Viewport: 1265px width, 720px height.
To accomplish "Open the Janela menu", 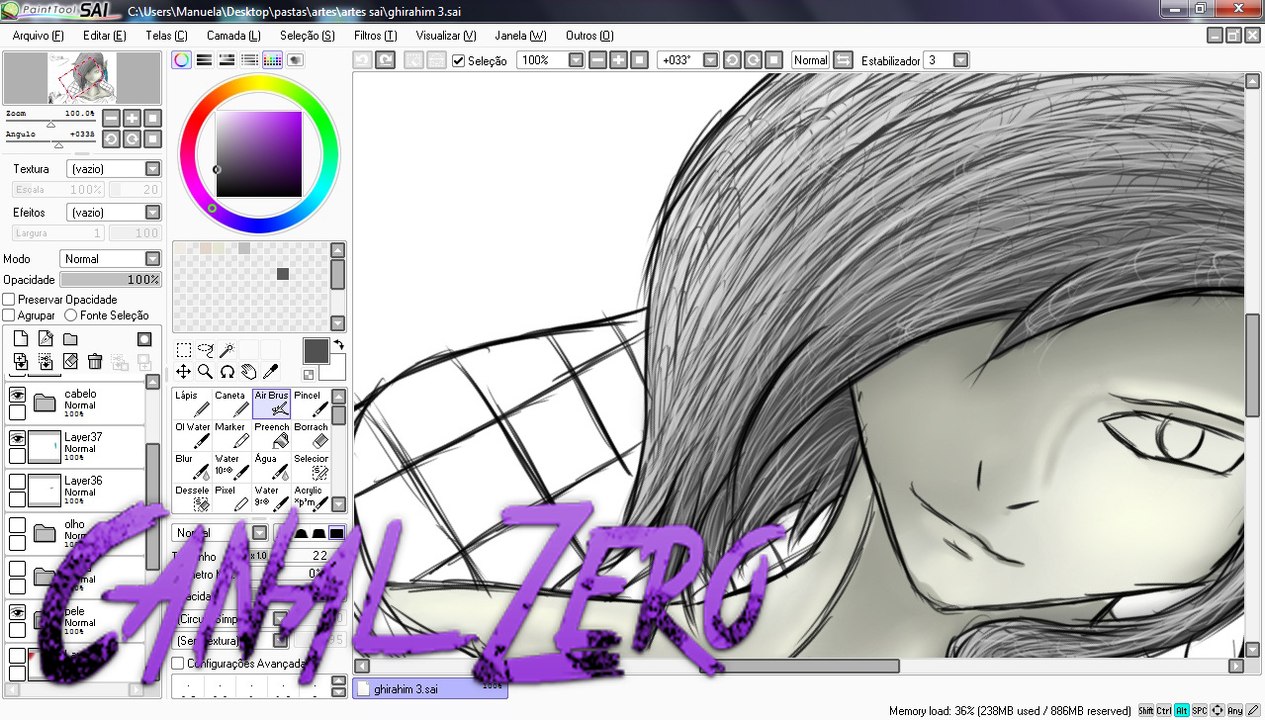I will coord(520,36).
